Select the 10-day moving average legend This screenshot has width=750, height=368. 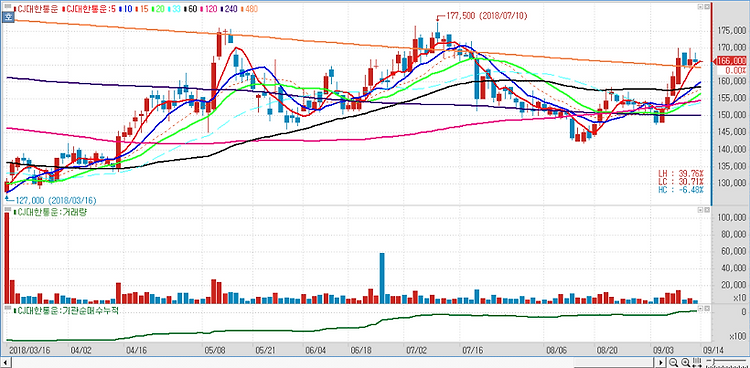125,9
